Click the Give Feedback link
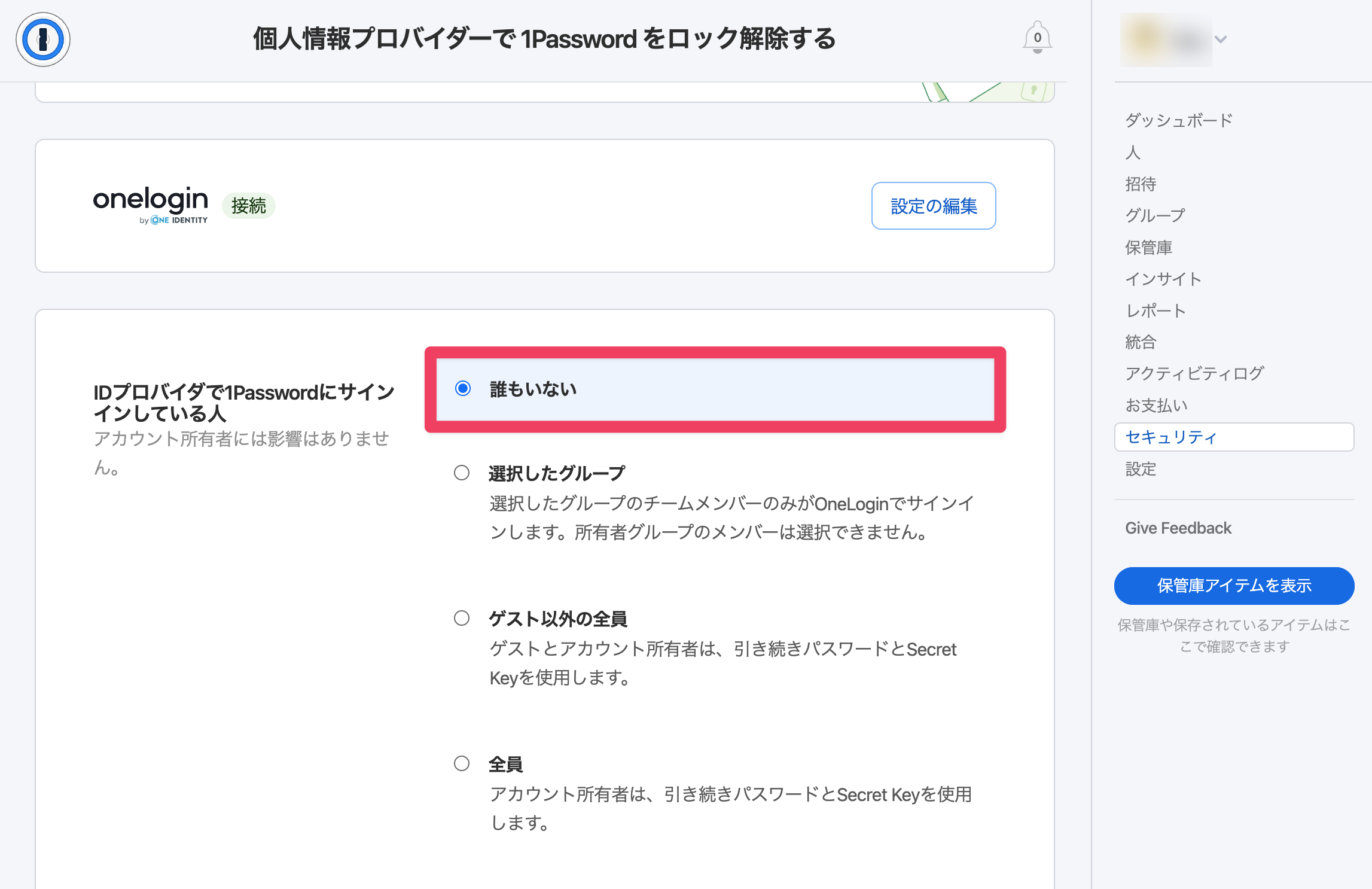This screenshot has height=889, width=1372. 1178,528
